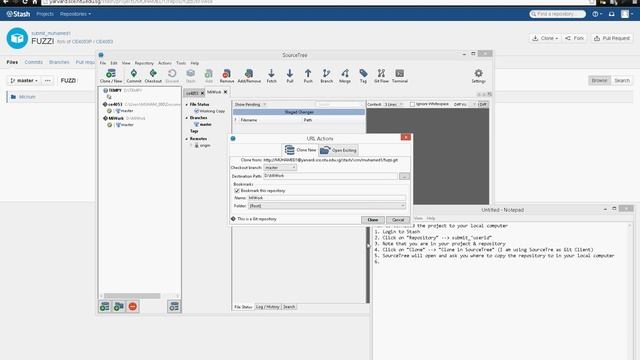Click the Push toolbar icon
Screen dimensions: 640x360
coord(308,76)
